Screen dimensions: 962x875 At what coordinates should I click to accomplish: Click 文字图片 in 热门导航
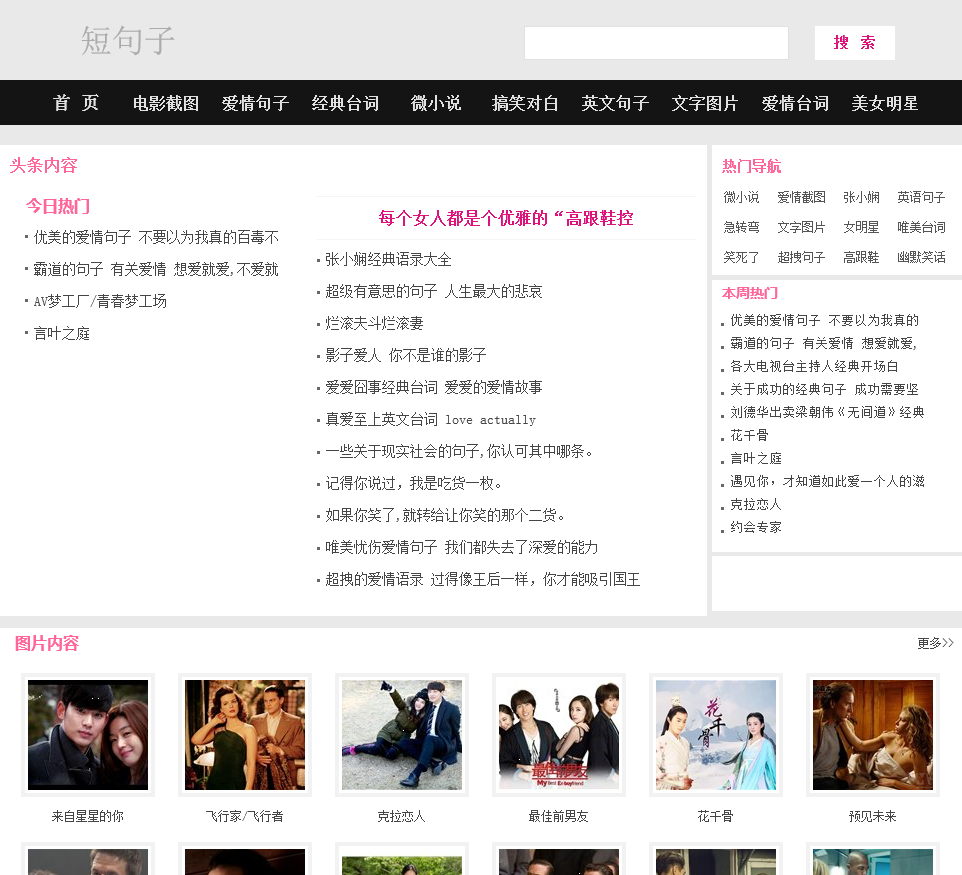801,227
